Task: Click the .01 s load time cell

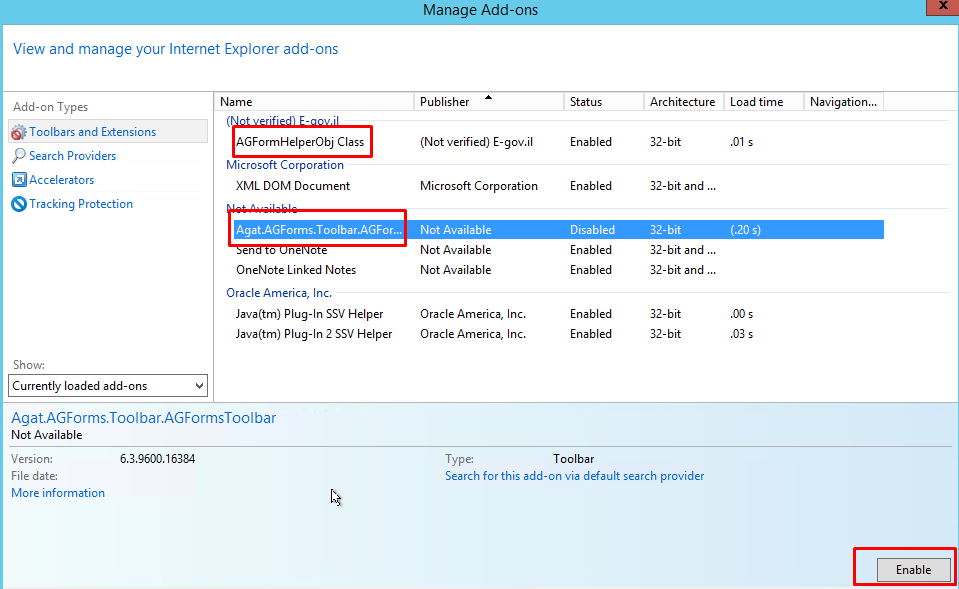Action: pyautogui.click(x=741, y=142)
